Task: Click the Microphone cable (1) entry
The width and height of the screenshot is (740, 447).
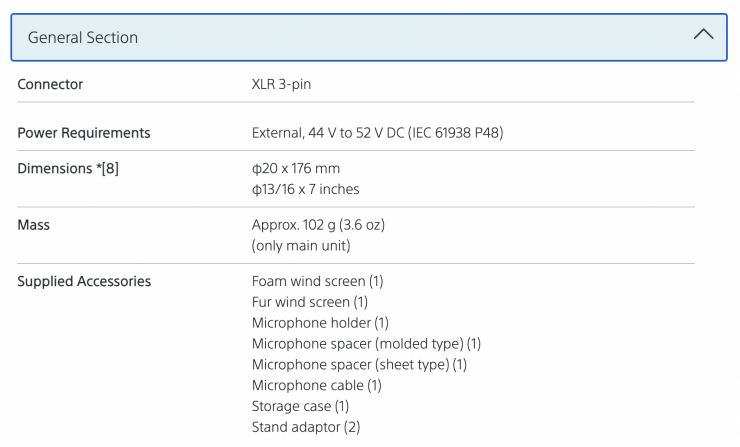Action: click(x=317, y=386)
